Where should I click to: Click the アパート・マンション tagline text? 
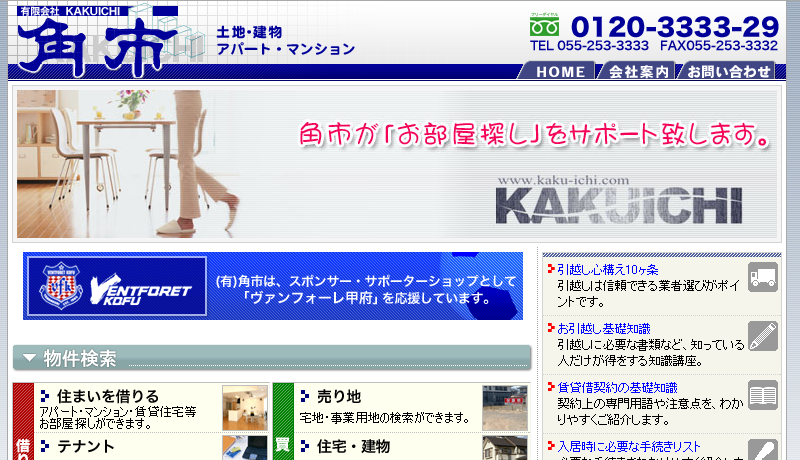coord(286,49)
